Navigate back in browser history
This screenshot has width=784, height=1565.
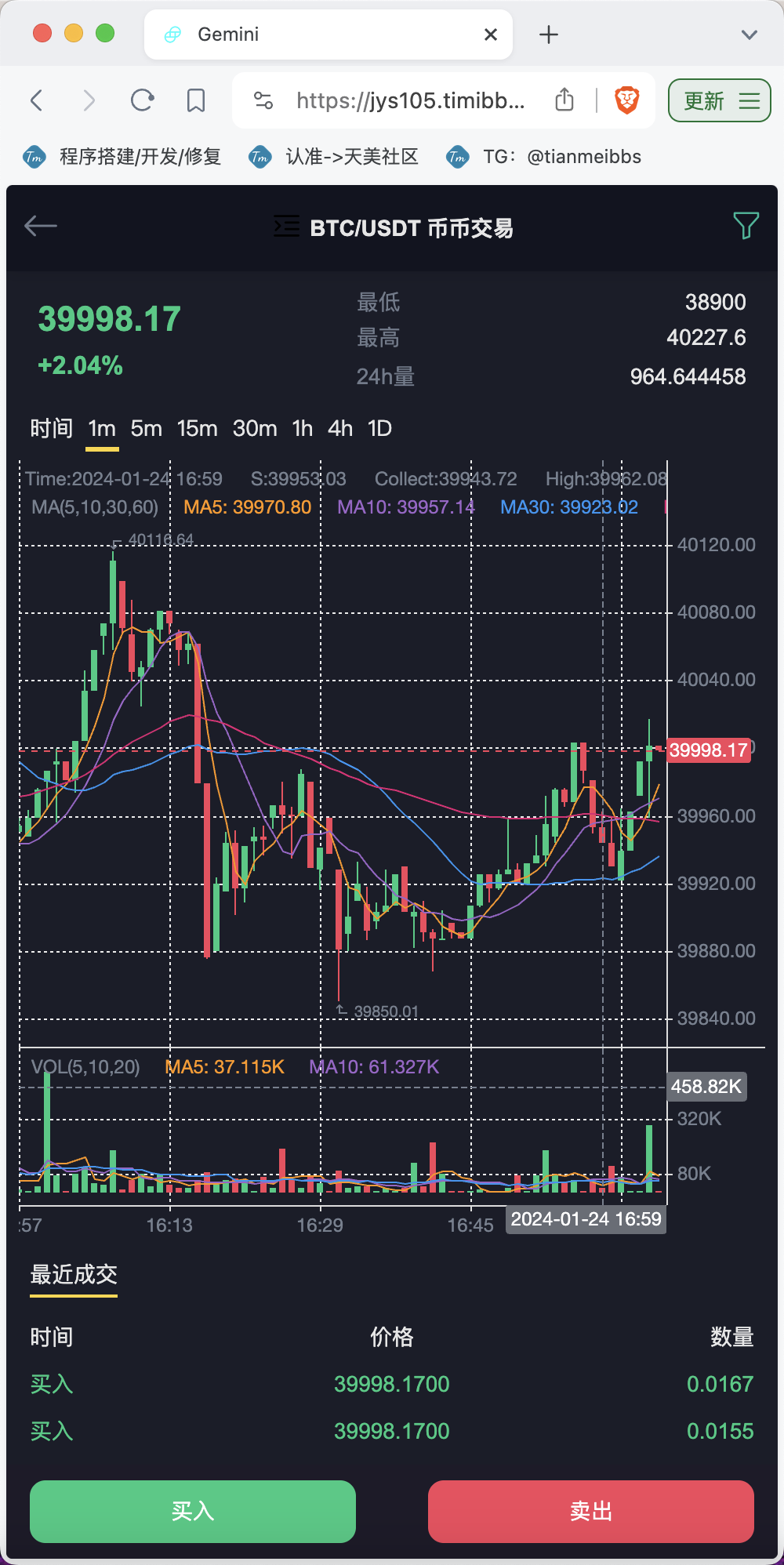pos(36,100)
